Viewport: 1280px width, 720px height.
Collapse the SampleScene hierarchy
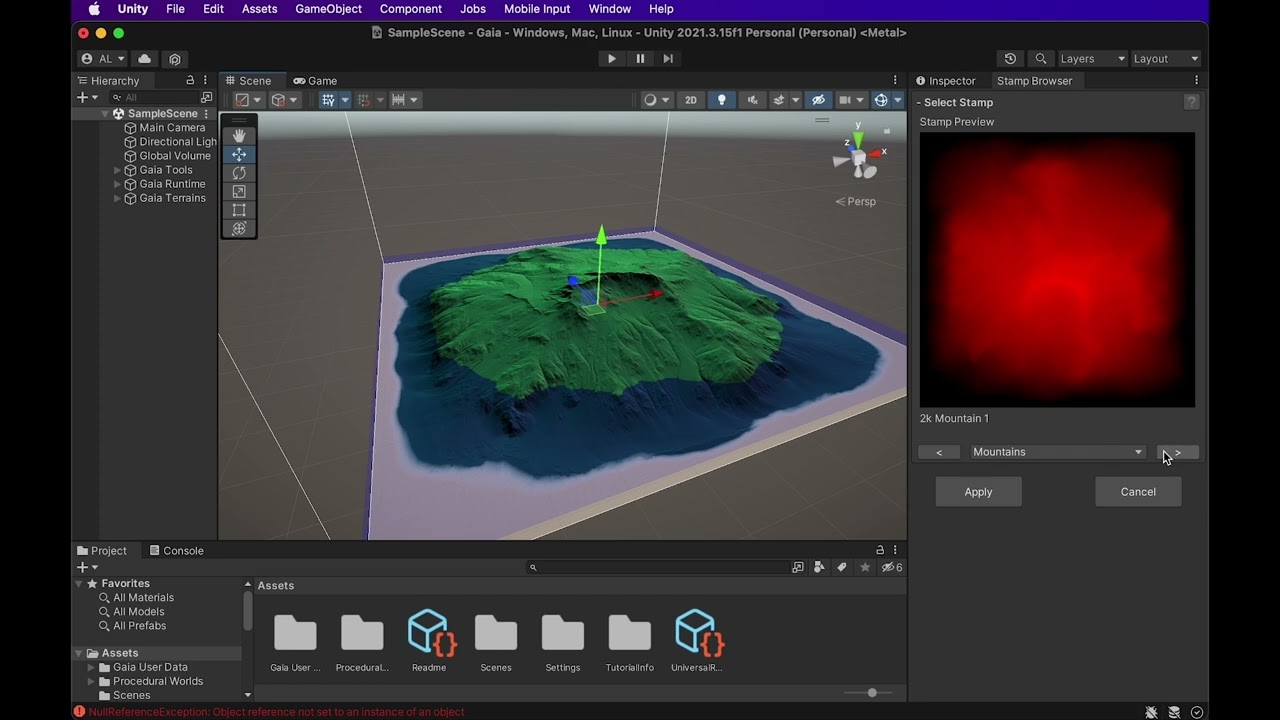(105, 114)
